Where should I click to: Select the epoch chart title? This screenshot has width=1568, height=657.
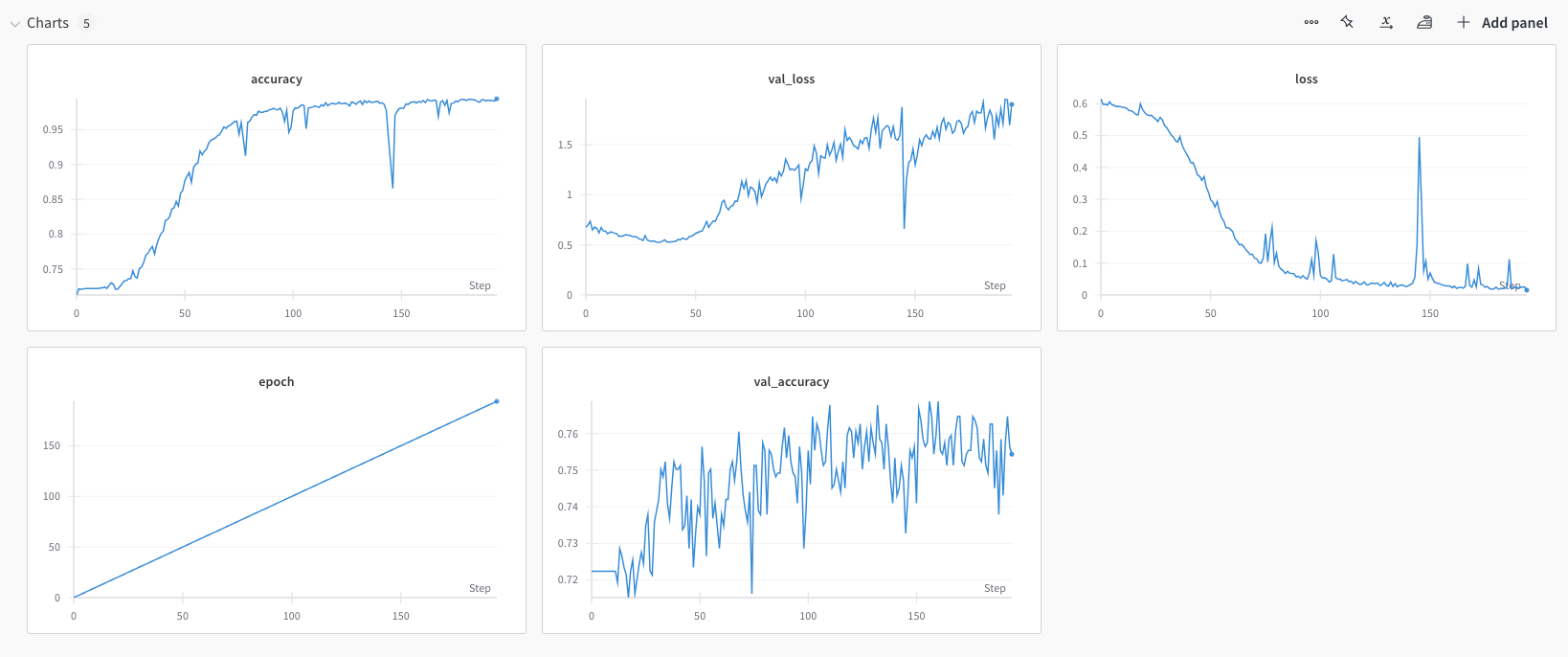click(x=277, y=382)
